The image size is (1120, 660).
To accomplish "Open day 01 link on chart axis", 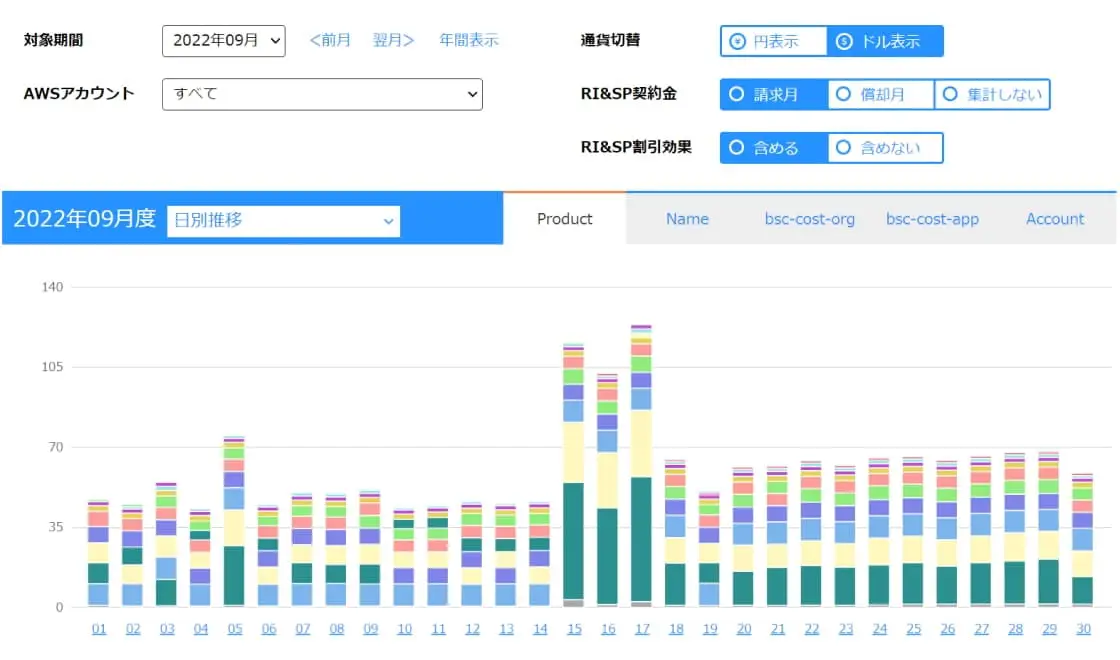I will [x=99, y=629].
